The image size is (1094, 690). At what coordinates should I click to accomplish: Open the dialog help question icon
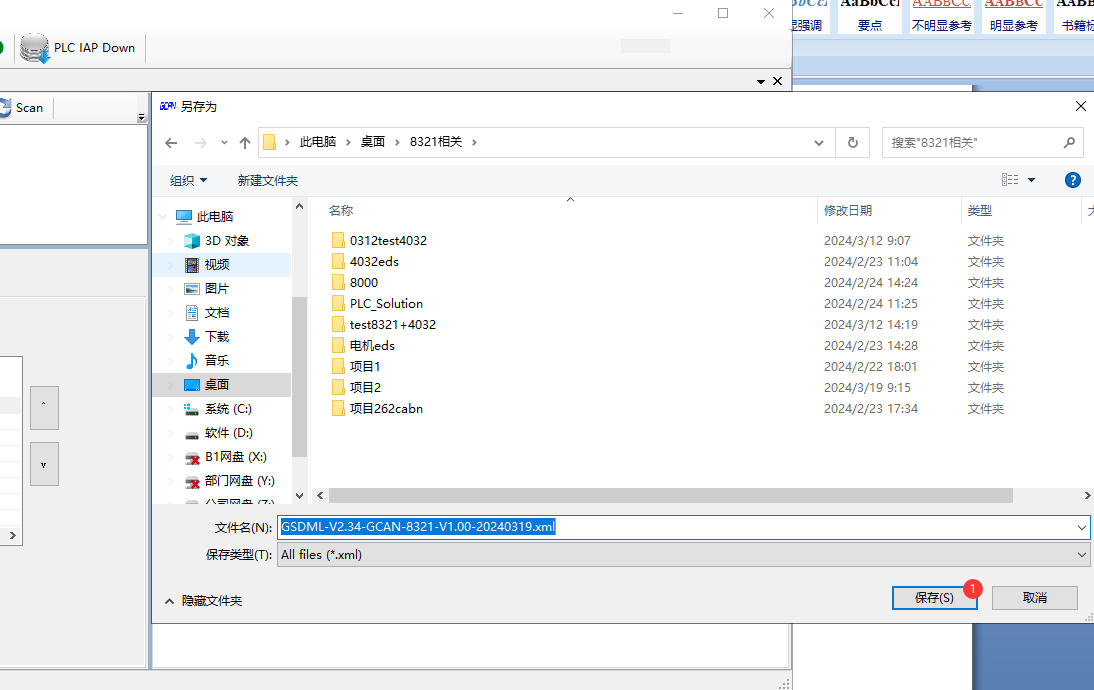click(x=1072, y=180)
